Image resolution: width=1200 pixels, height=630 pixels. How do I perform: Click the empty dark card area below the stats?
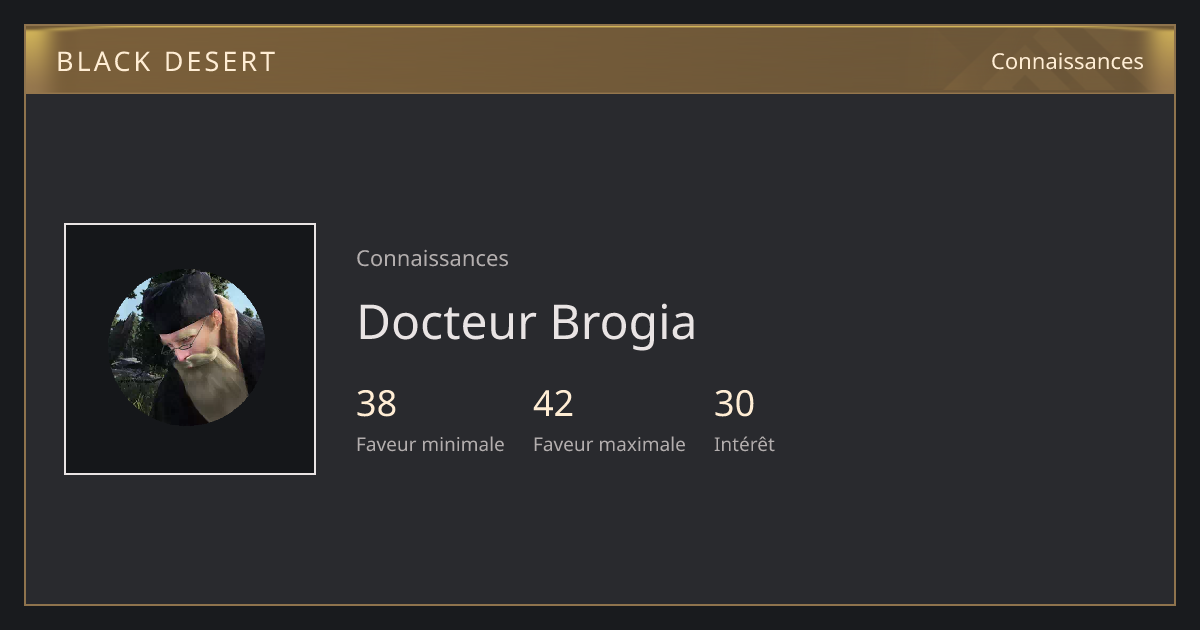coord(600,540)
